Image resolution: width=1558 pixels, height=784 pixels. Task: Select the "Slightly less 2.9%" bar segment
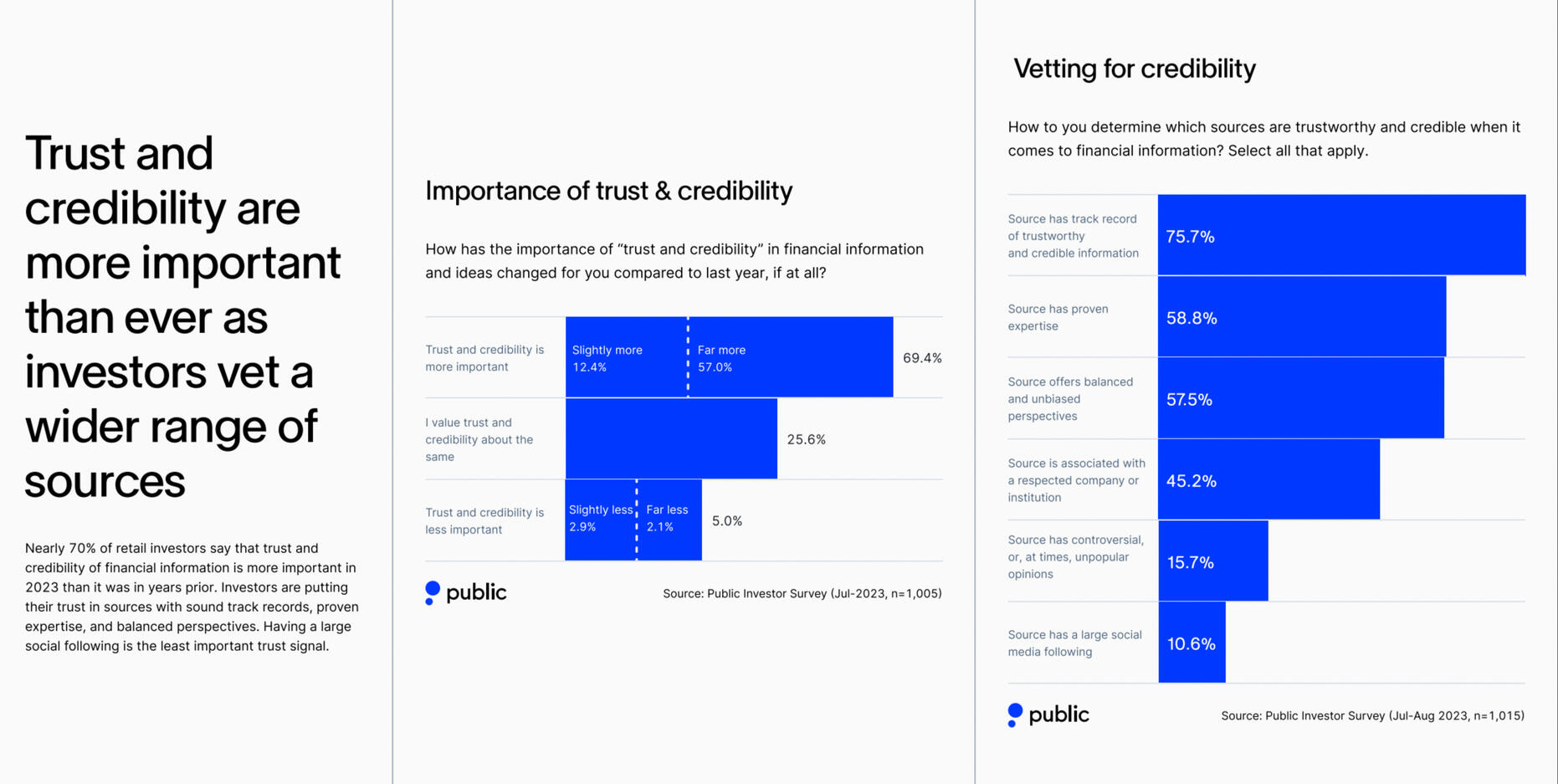tap(600, 520)
